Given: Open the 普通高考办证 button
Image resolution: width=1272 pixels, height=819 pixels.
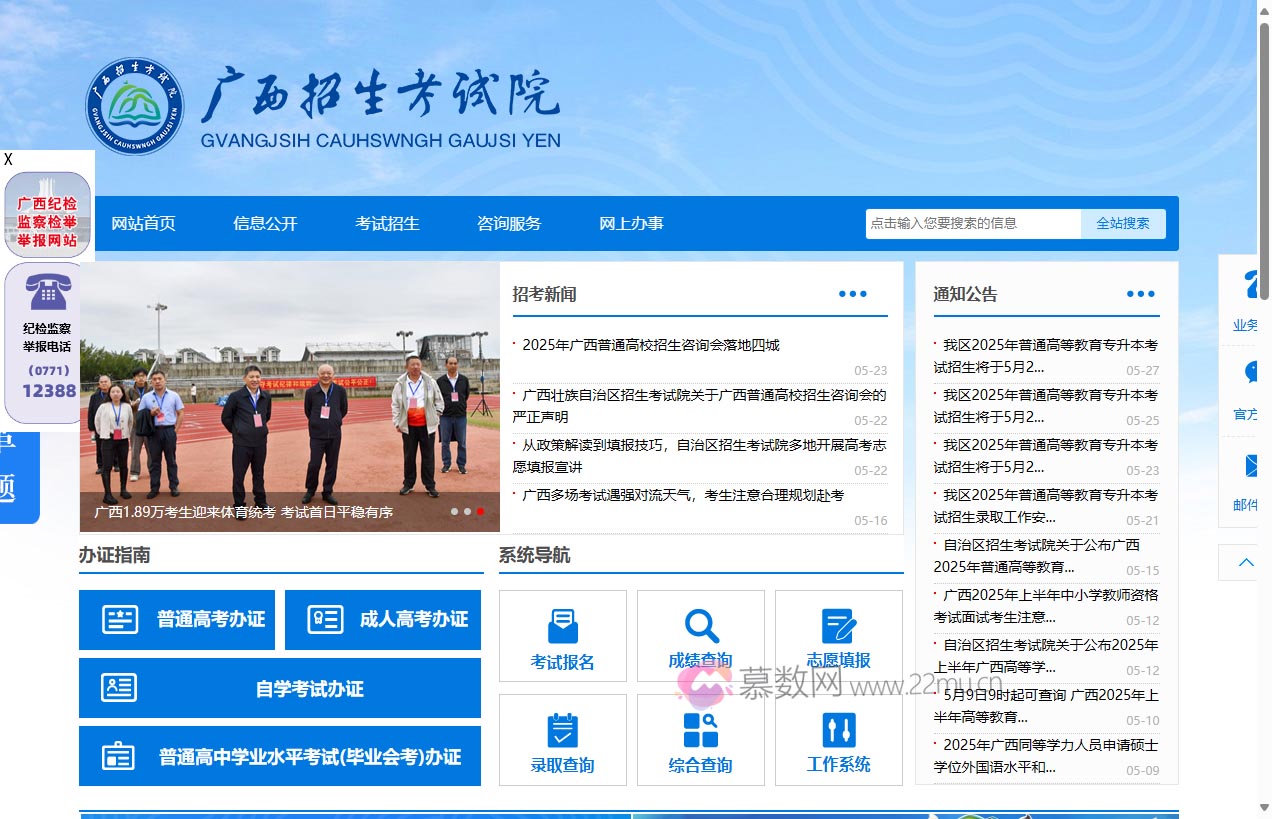Looking at the screenshot, I should coord(177,620).
